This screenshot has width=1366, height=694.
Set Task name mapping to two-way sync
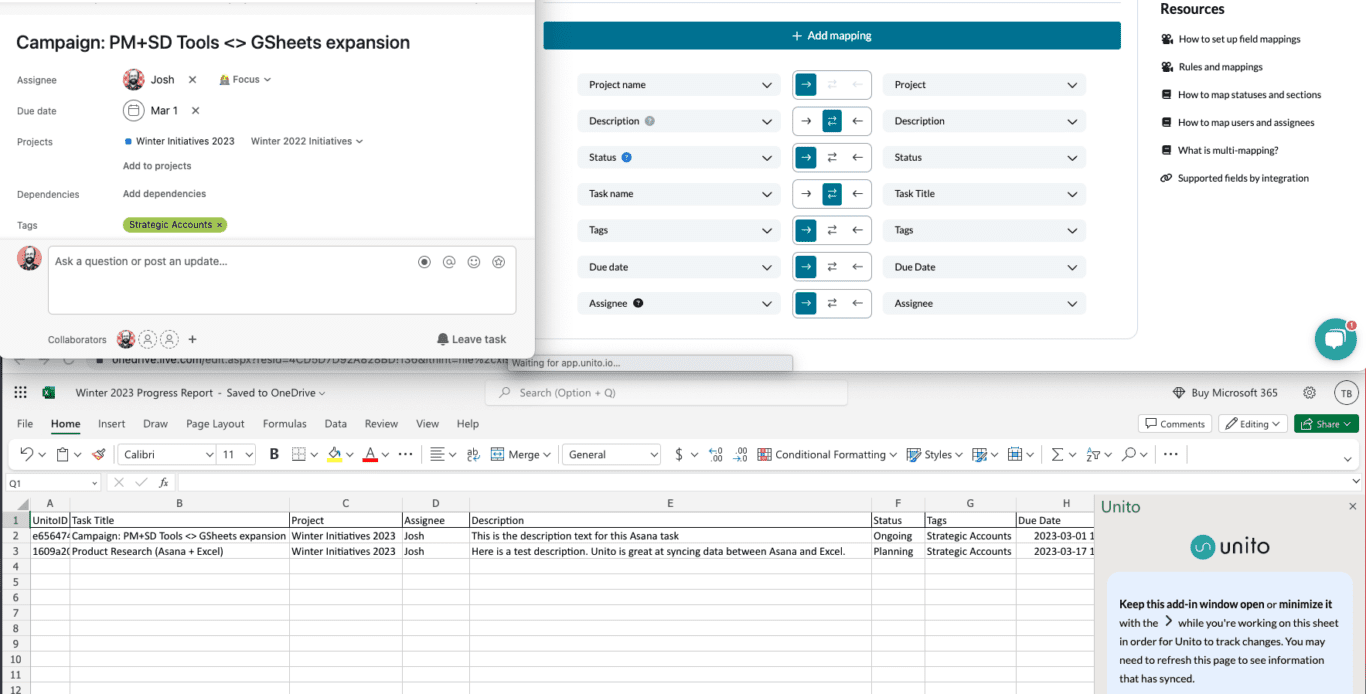click(832, 194)
